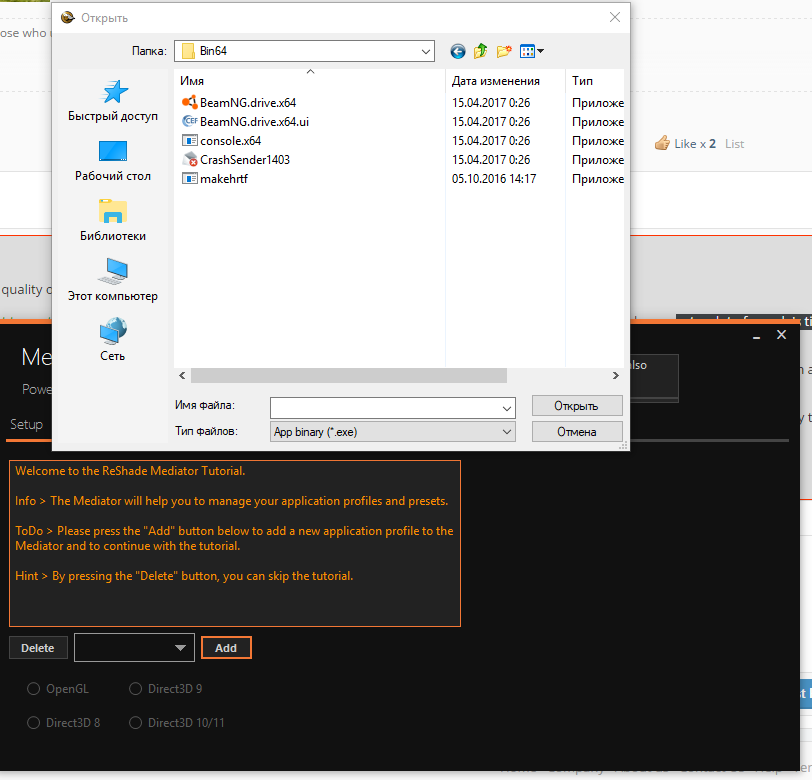
Task: Sort by the Тип column header
Action: point(582,81)
